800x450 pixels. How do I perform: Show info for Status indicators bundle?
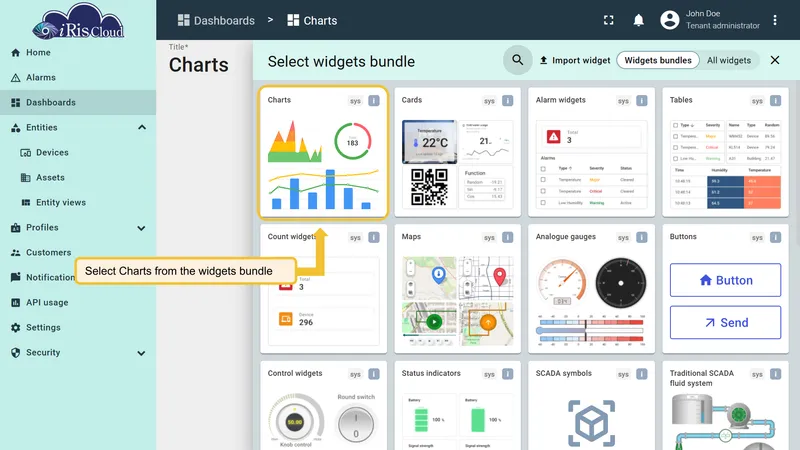[x=507, y=374]
